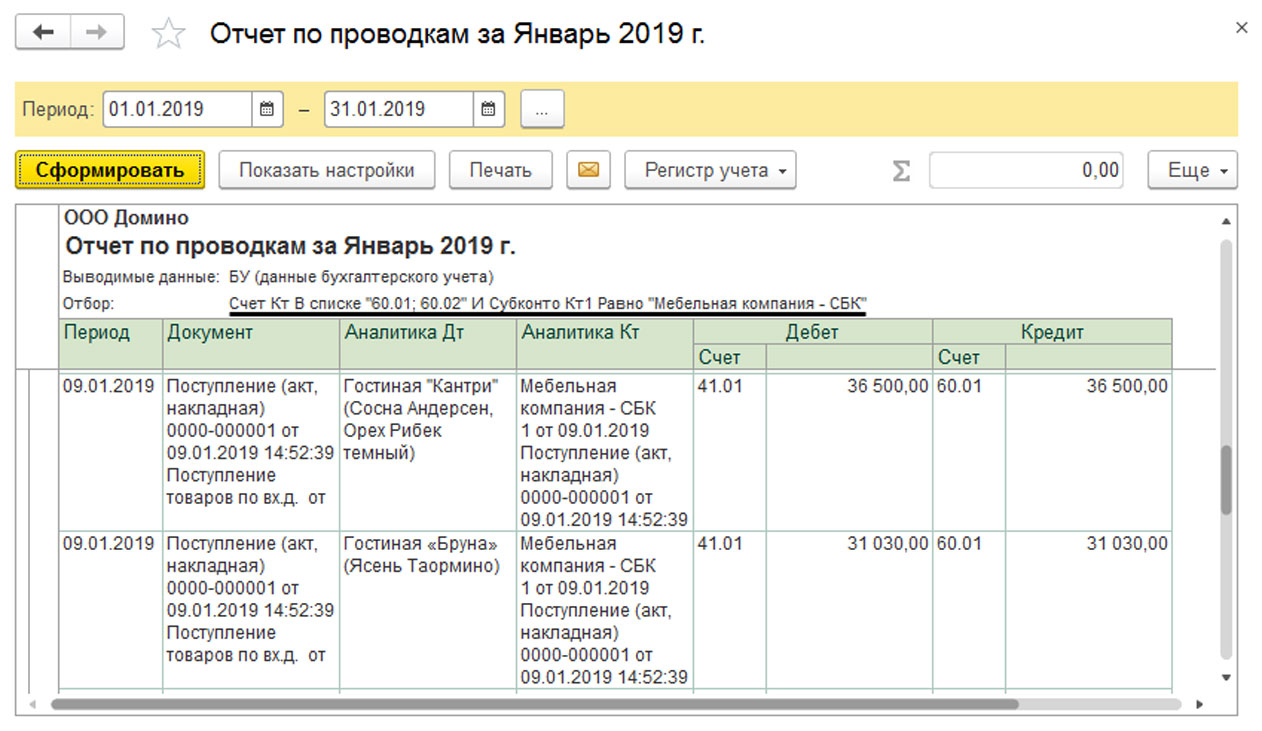Send report by email envelope icon
Image resolution: width=1262 pixels, height=731 pixels.
tap(588, 170)
